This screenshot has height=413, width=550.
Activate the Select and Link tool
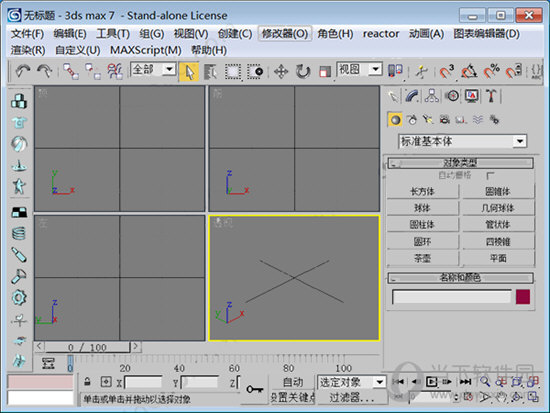click(71, 71)
